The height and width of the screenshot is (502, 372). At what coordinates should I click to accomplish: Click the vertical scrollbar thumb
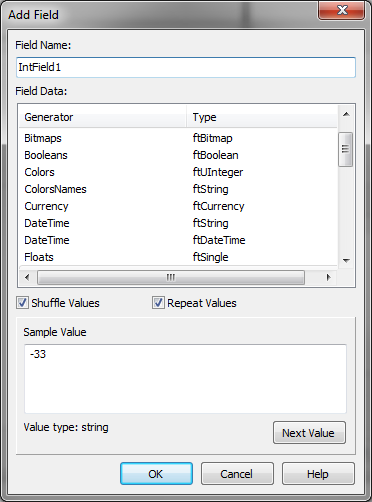tap(346, 149)
